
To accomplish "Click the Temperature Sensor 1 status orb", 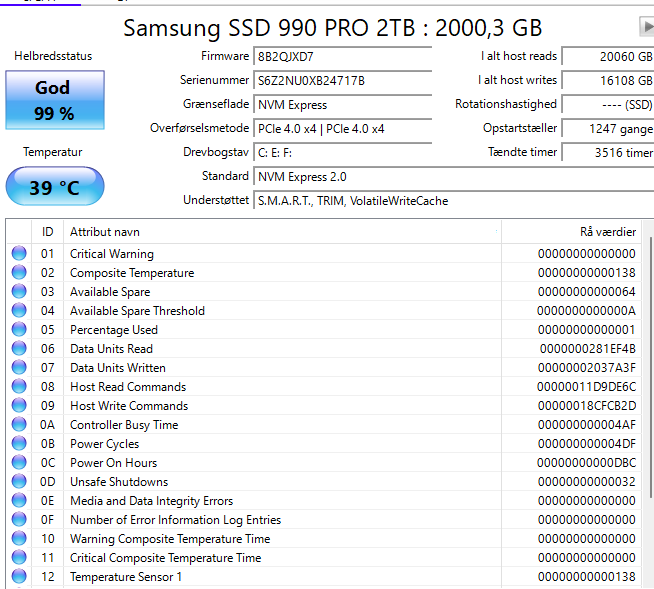I will tap(19, 576).
